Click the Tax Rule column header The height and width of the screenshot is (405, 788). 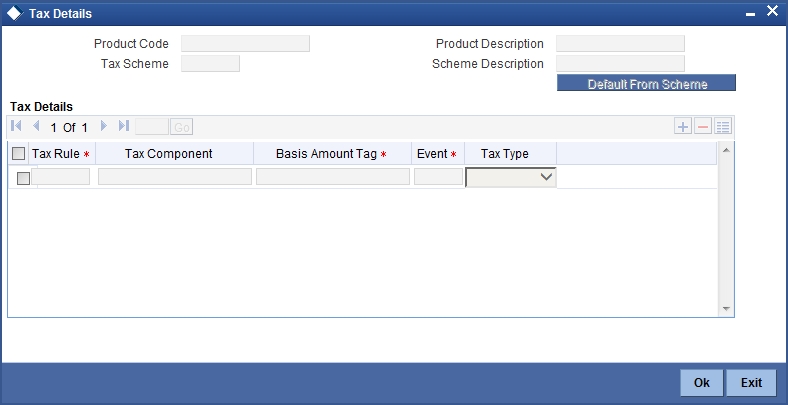click(61, 154)
